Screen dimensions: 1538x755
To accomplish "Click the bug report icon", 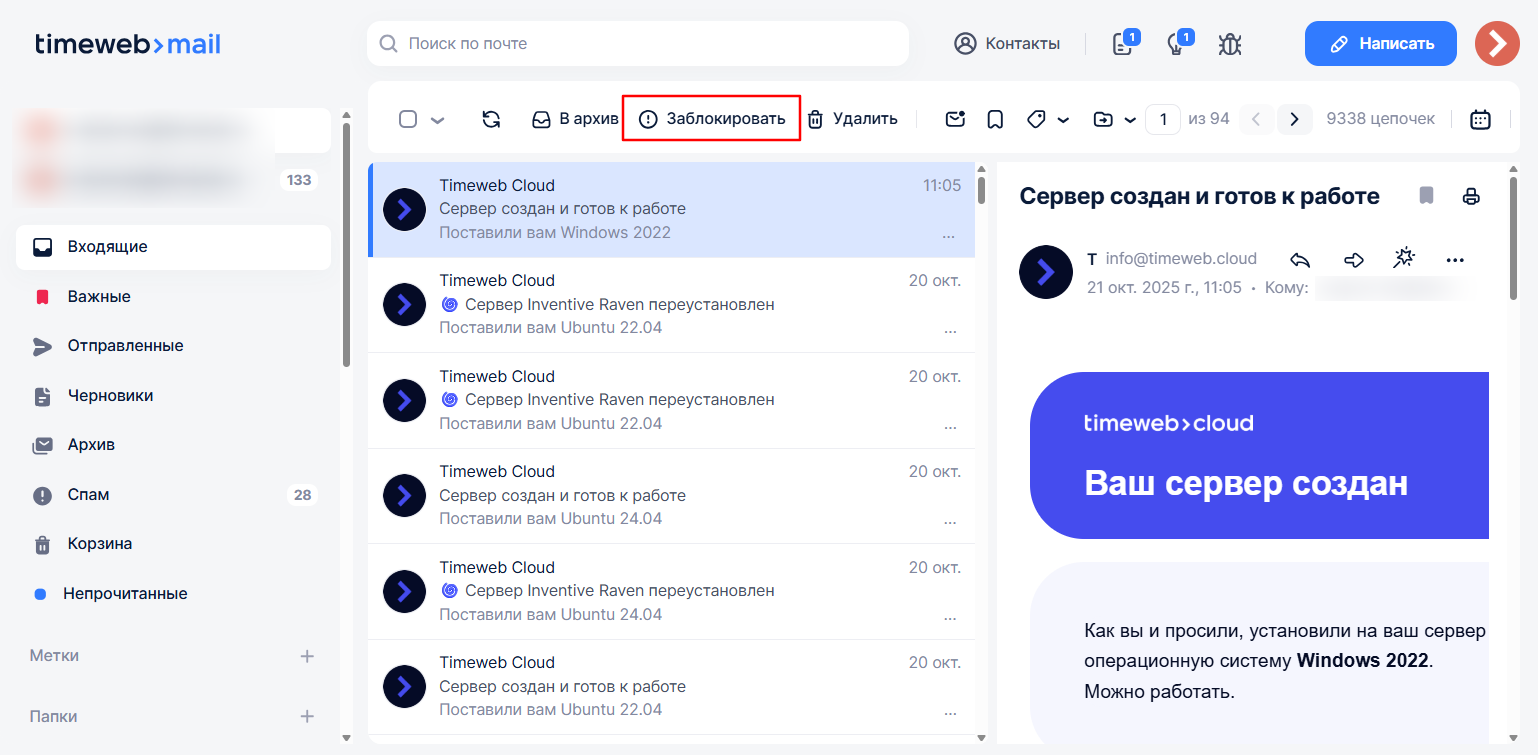I will 1230,44.
